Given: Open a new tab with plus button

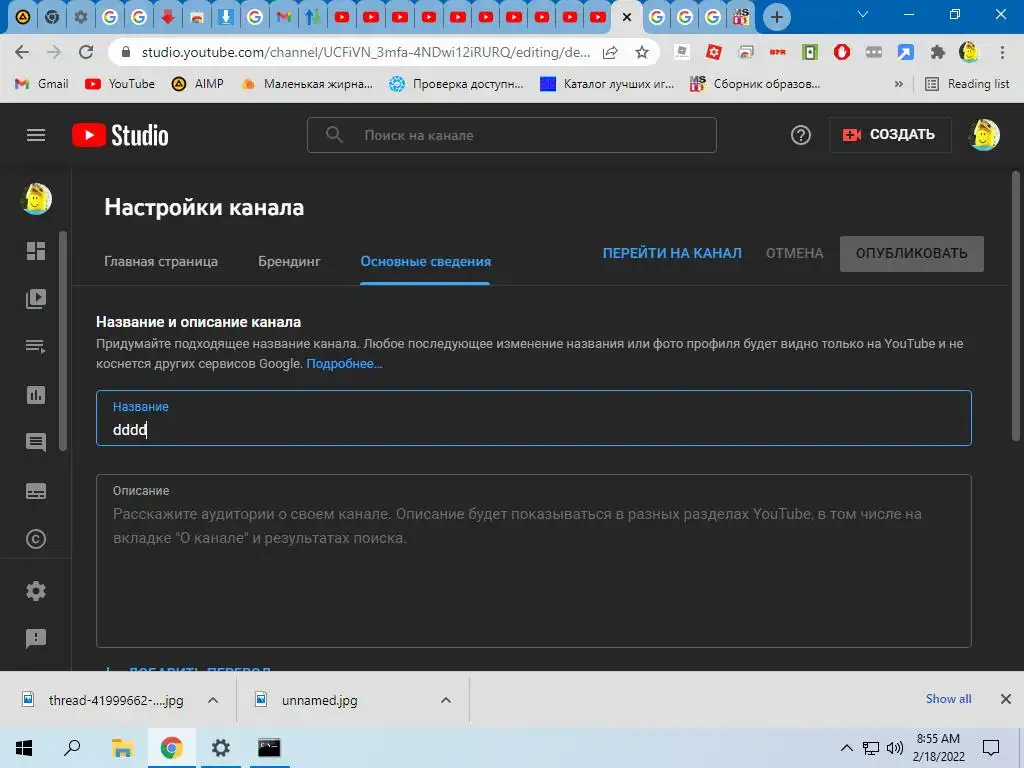Looking at the screenshot, I should 776,17.
